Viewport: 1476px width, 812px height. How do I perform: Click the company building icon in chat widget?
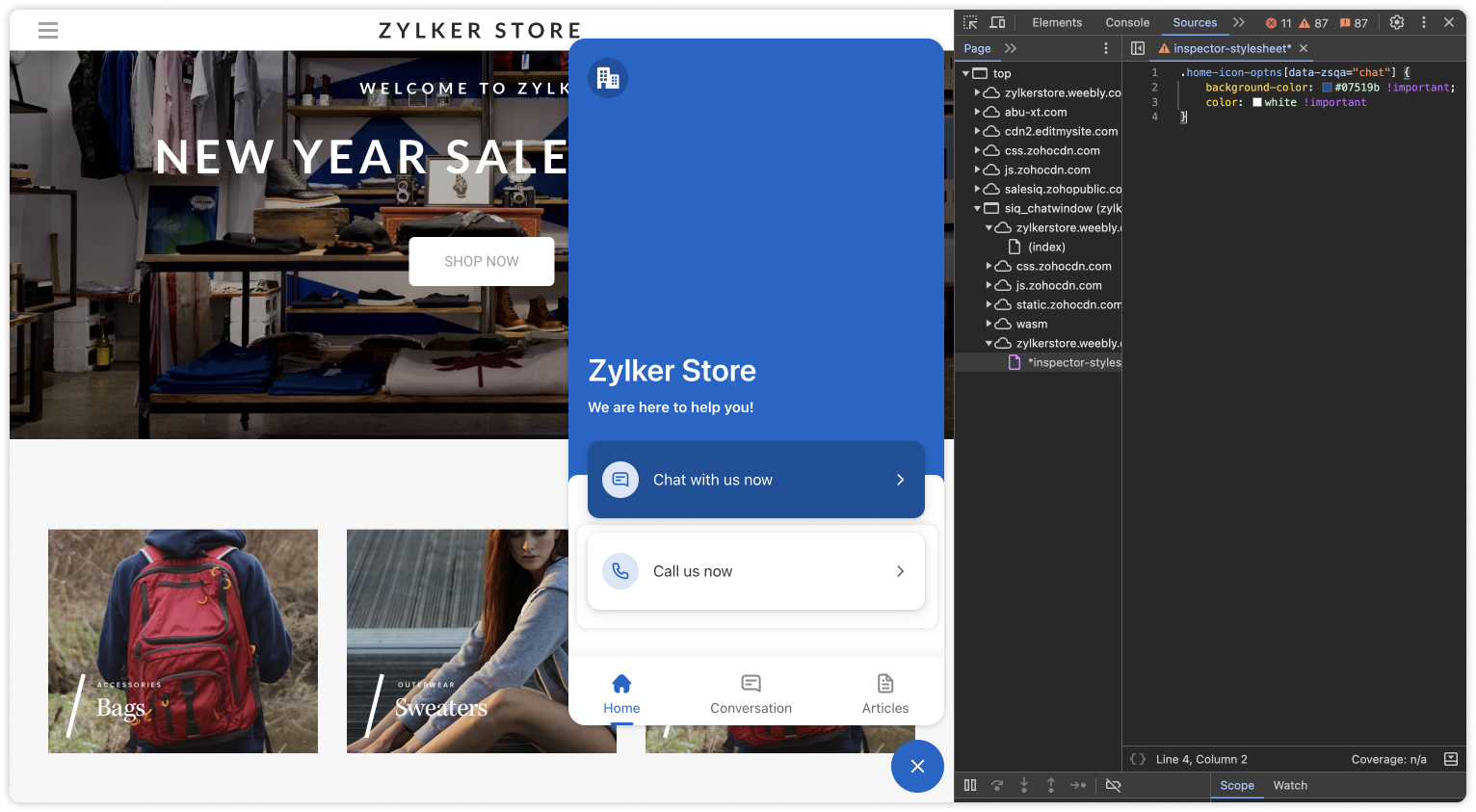[x=608, y=78]
